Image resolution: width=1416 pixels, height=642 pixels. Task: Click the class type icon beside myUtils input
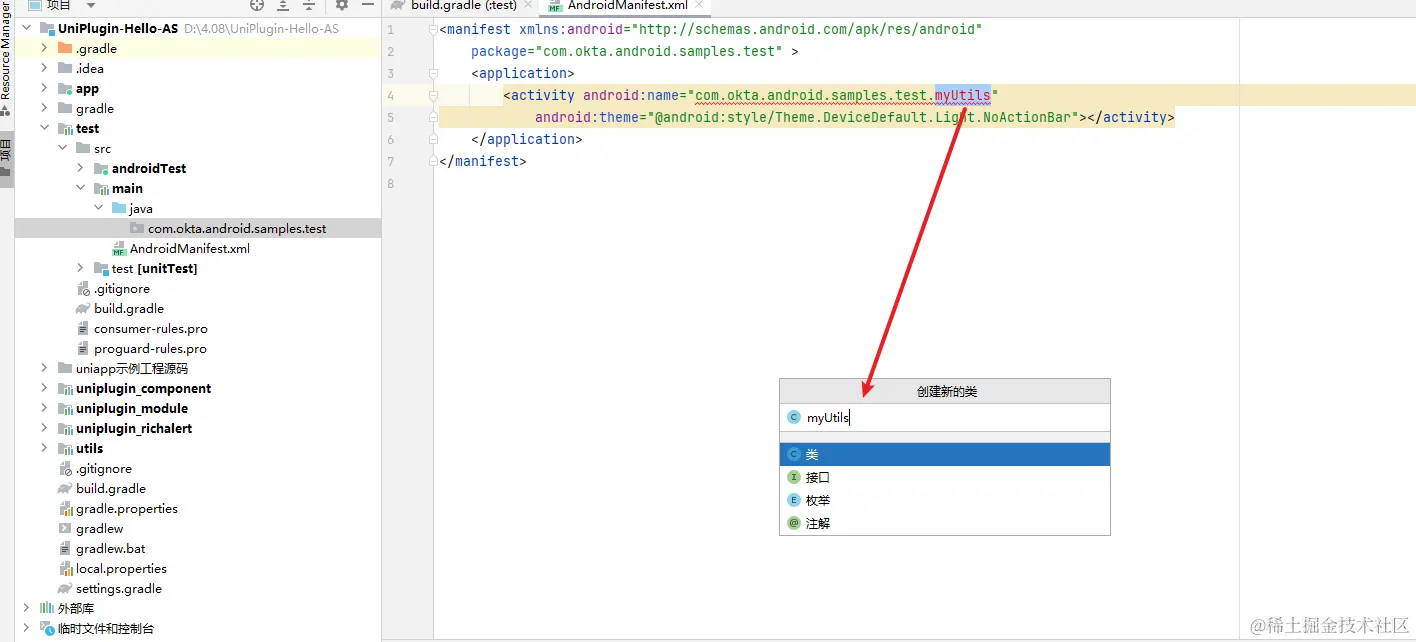coord(794,418)
